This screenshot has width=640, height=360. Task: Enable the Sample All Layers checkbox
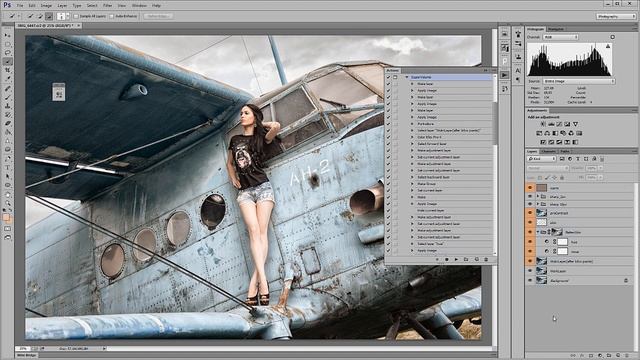(x=76, y=16)
